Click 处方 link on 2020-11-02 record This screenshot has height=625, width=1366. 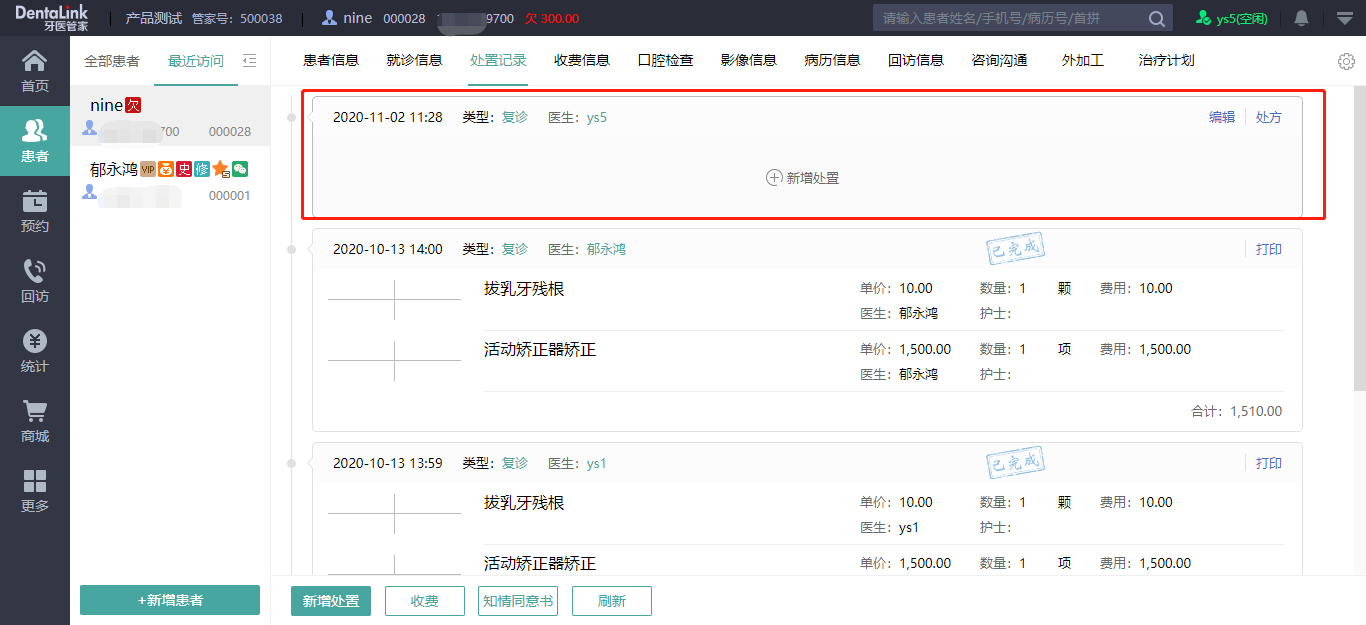[x=1269, y=117]
